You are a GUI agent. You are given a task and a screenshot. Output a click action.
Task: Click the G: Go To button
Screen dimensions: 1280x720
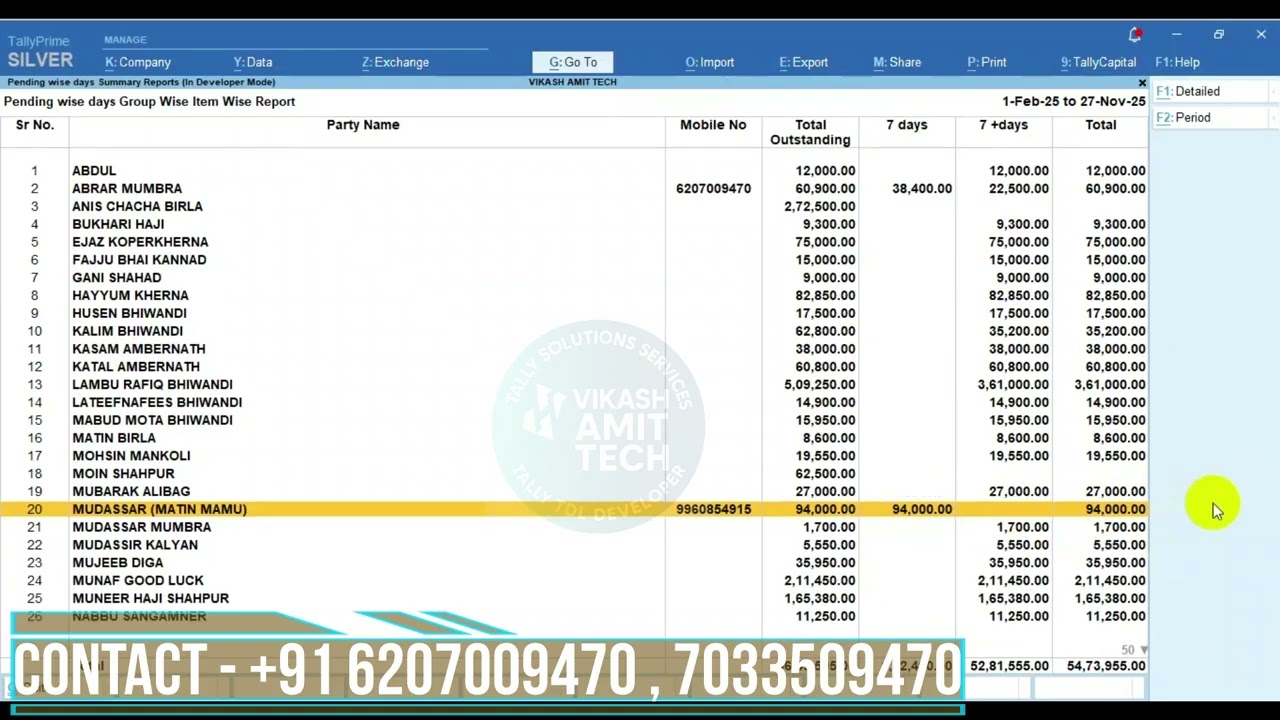coord(573,62)
